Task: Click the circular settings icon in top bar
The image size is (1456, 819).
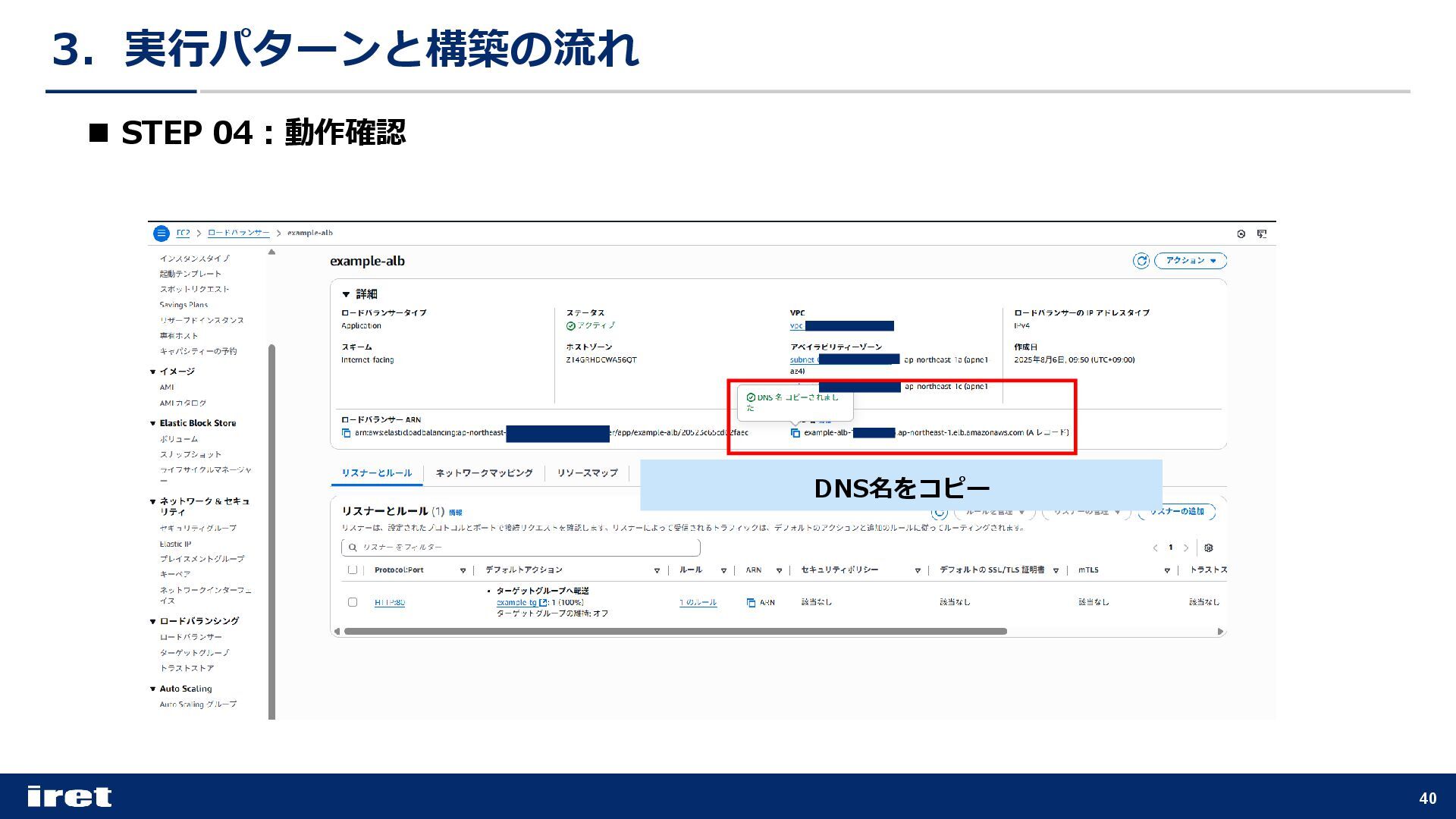Action: pyautogui.click(x=1241, y=234)
